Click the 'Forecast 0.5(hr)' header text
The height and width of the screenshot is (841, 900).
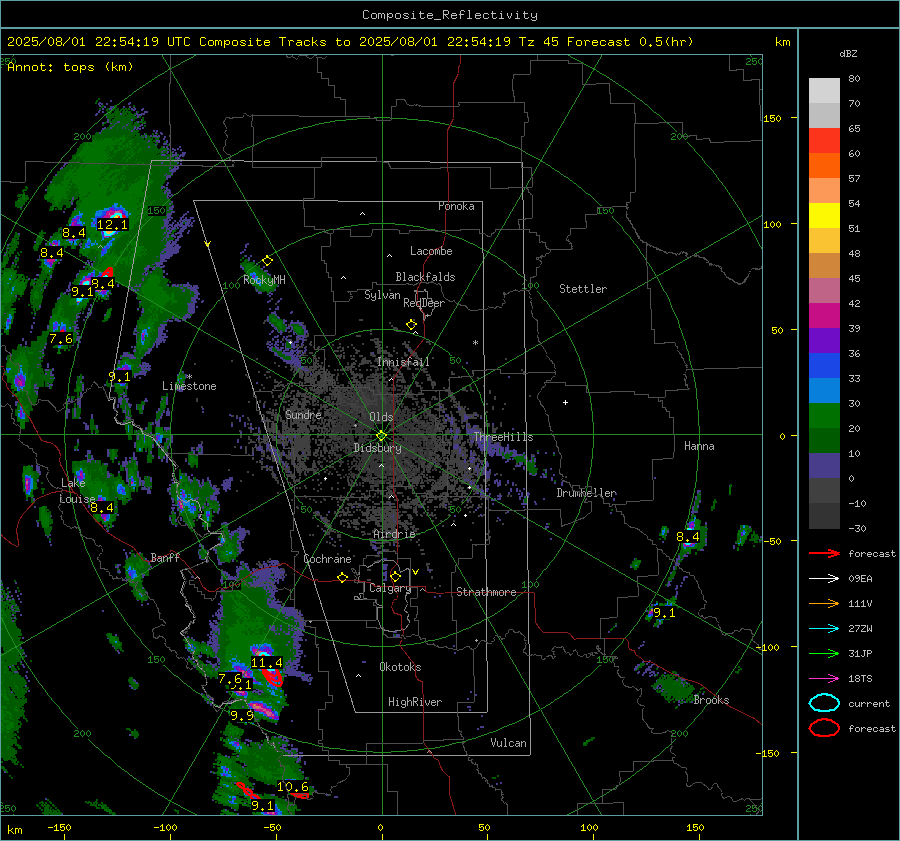(630, 42)
